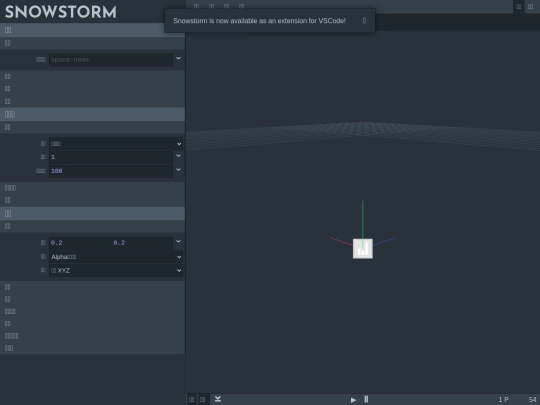Select the emitter field showing value 1

111,157
